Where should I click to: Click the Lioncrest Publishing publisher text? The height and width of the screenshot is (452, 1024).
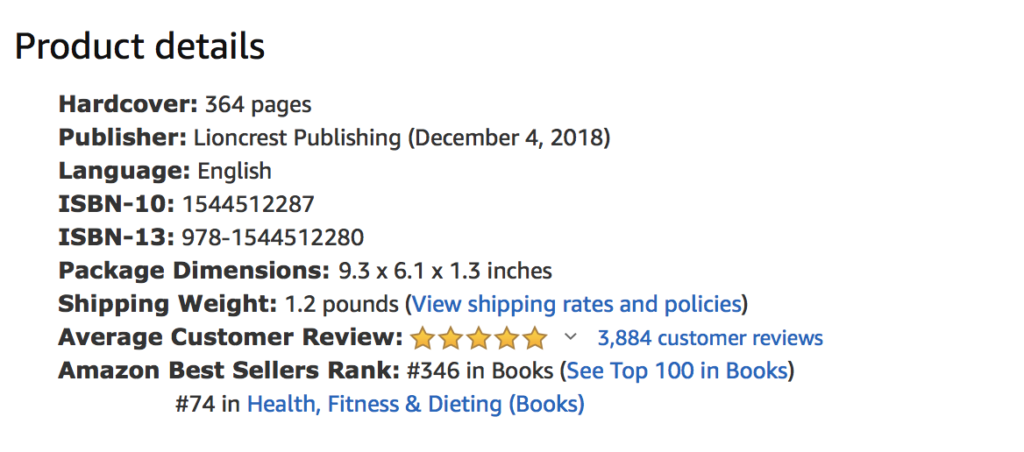click(298, 137)
